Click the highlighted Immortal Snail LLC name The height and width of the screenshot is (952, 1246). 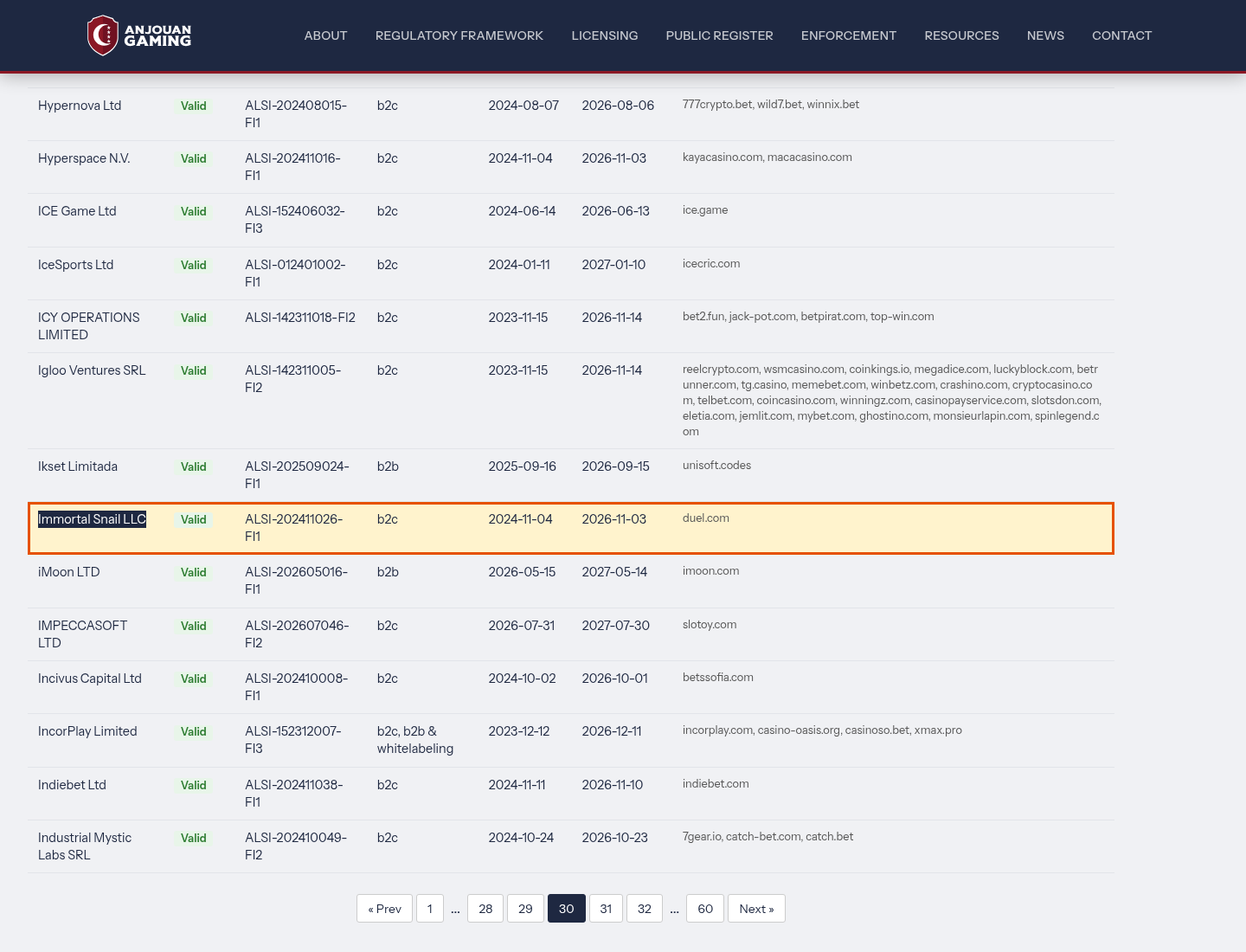(x=92, y=519)
